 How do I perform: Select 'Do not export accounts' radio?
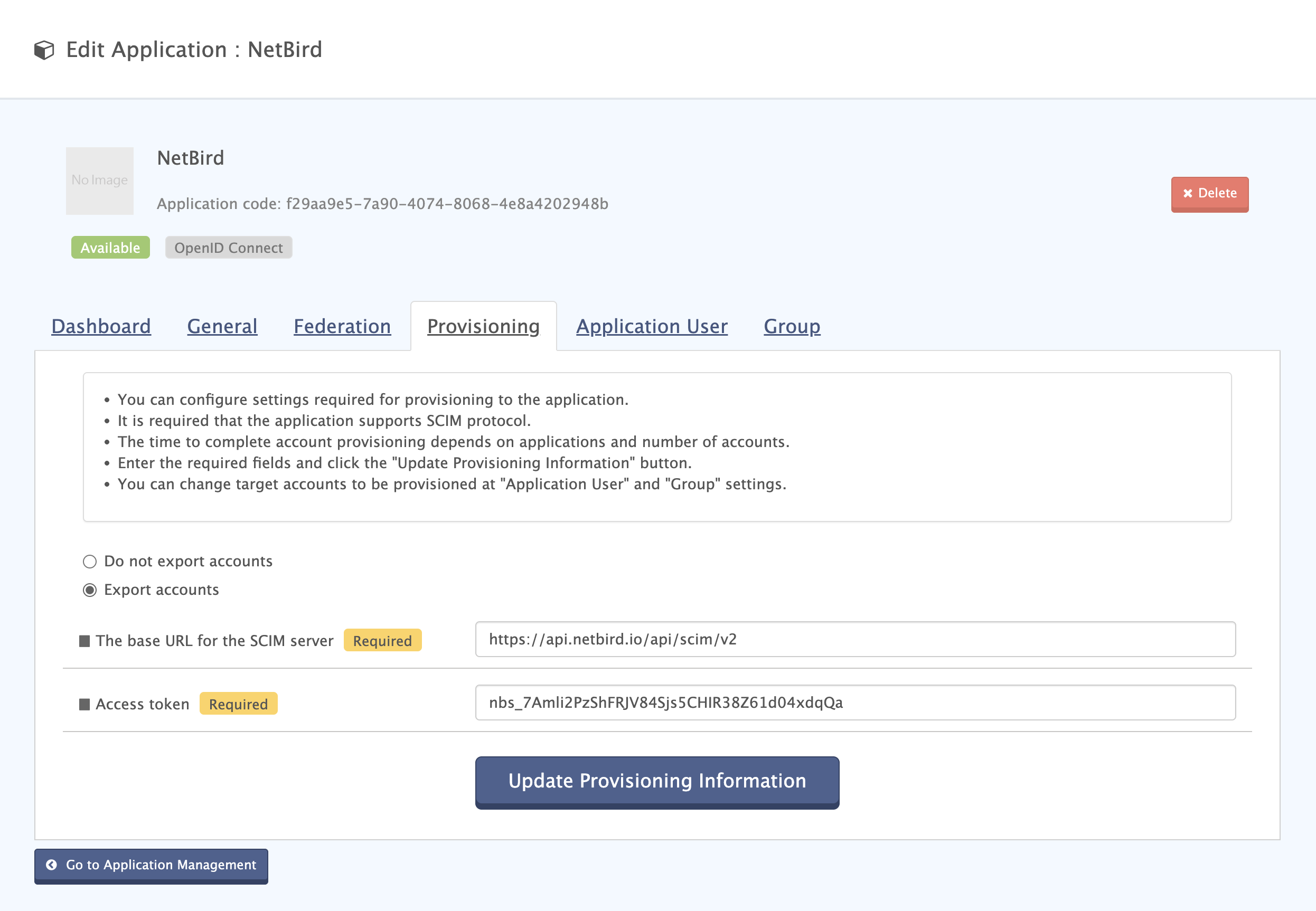(90, 561)
